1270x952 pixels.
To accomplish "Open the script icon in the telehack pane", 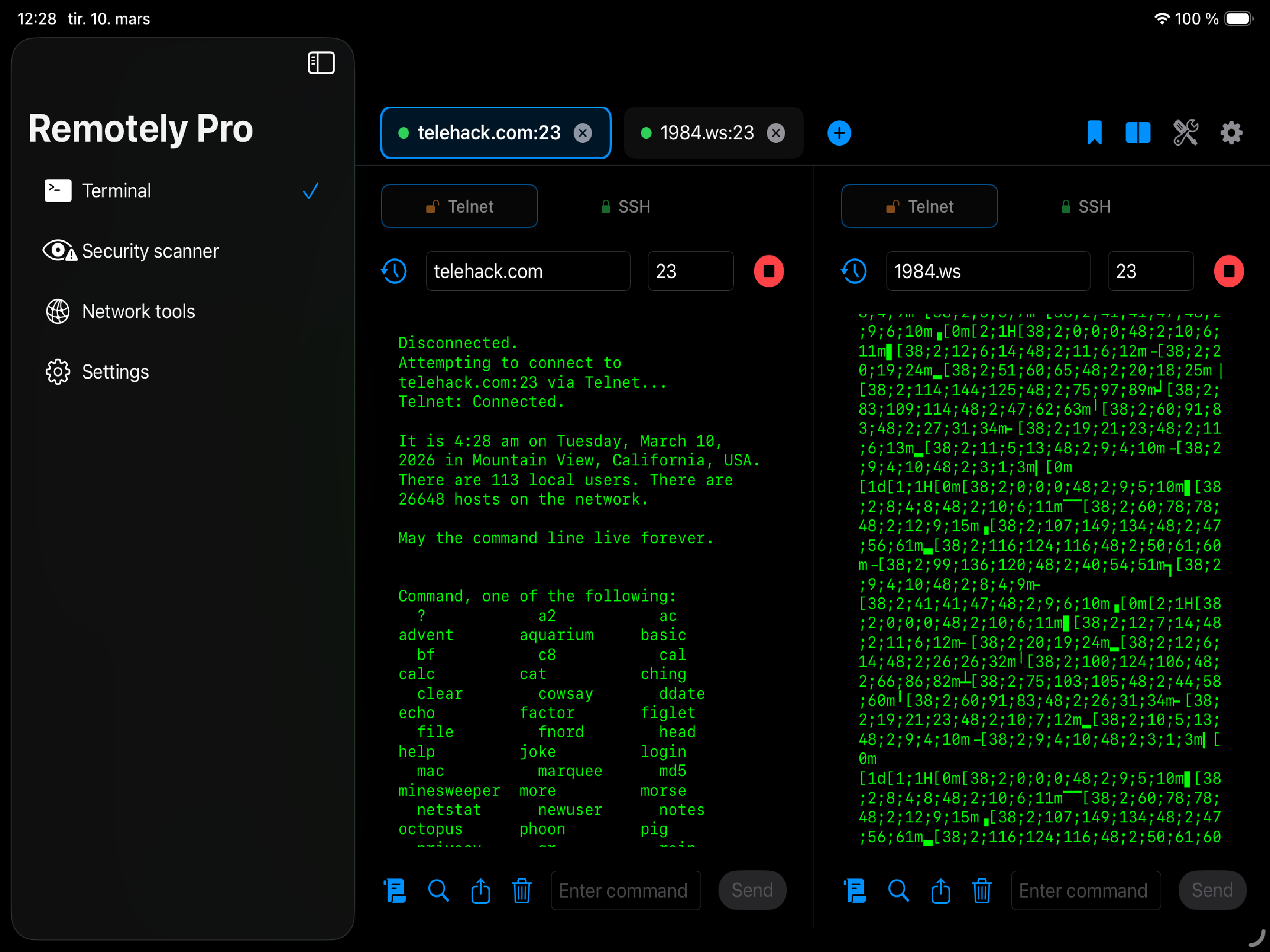I will (395, 891).
